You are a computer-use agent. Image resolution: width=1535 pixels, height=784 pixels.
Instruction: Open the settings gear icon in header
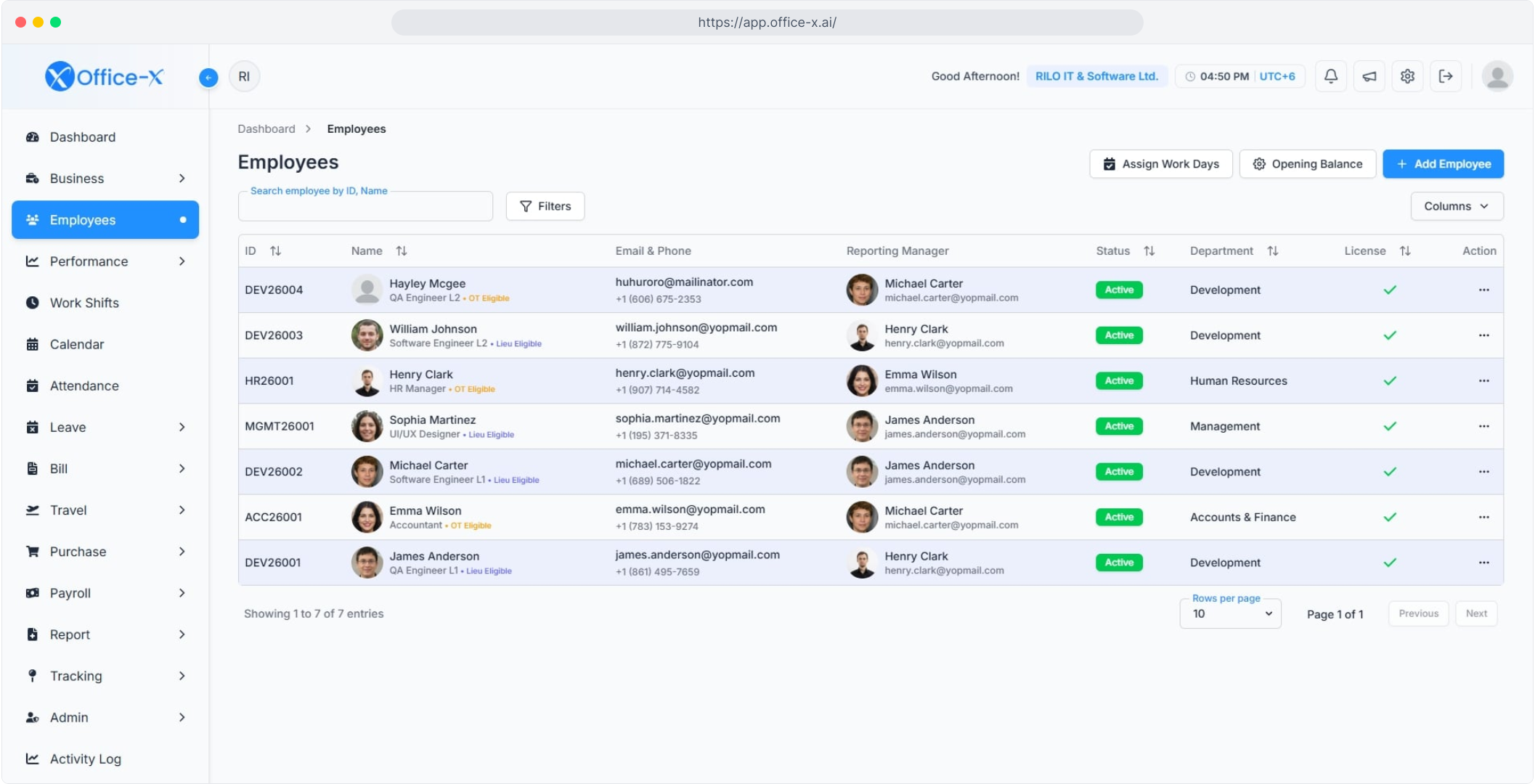click(1407, 76)
